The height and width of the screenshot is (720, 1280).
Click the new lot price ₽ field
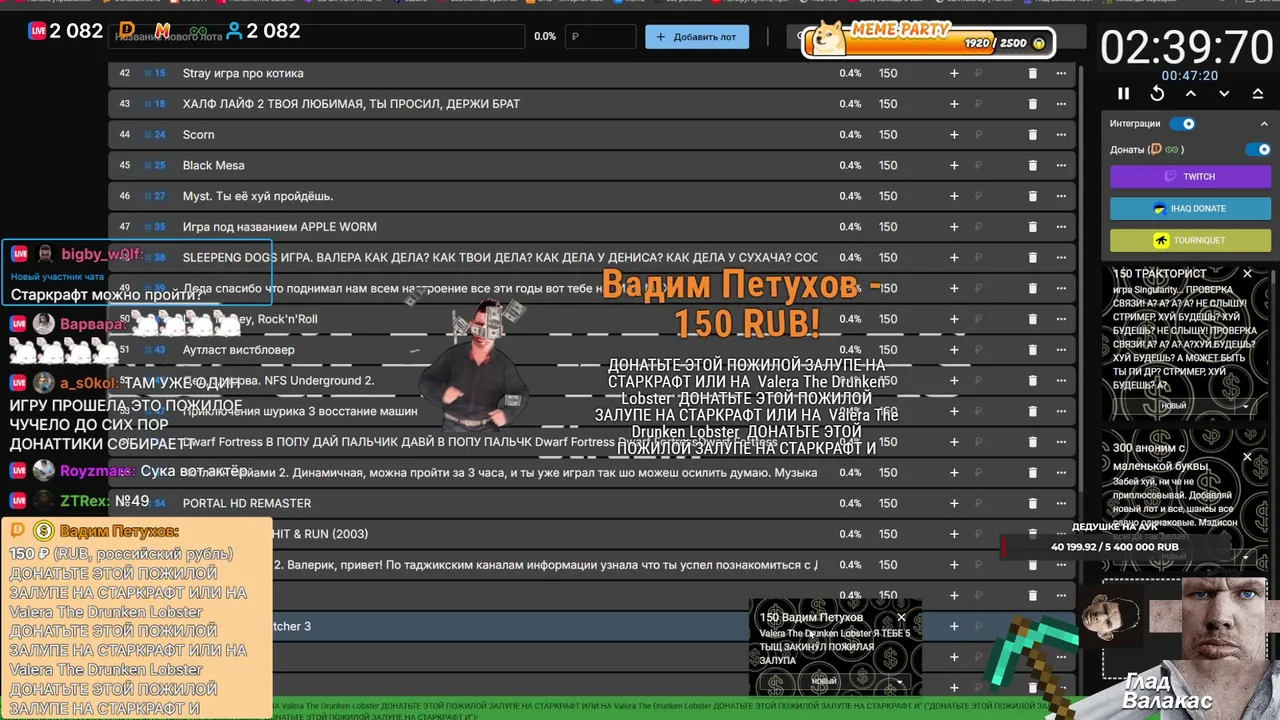pyautogui.click(x=600, y=37)
